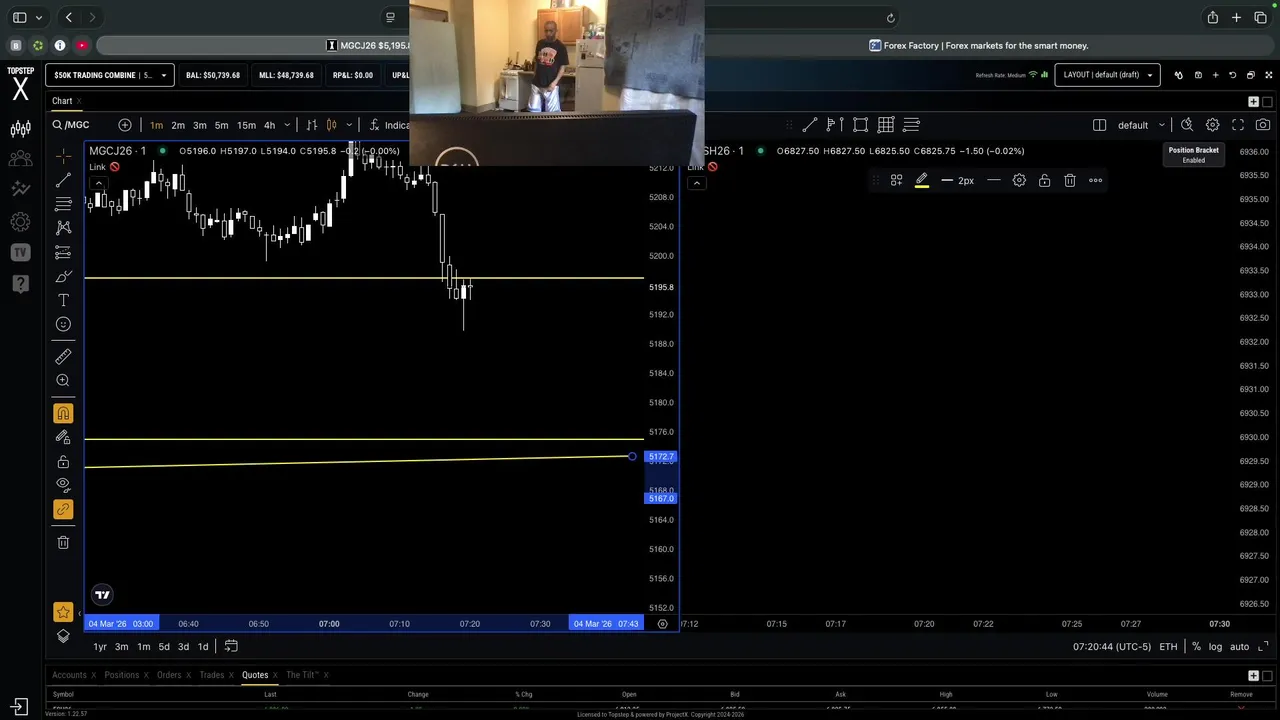Screen dimensions: 1280x720
Task: Click the add symbol plus circle
Action: (125, 125)
